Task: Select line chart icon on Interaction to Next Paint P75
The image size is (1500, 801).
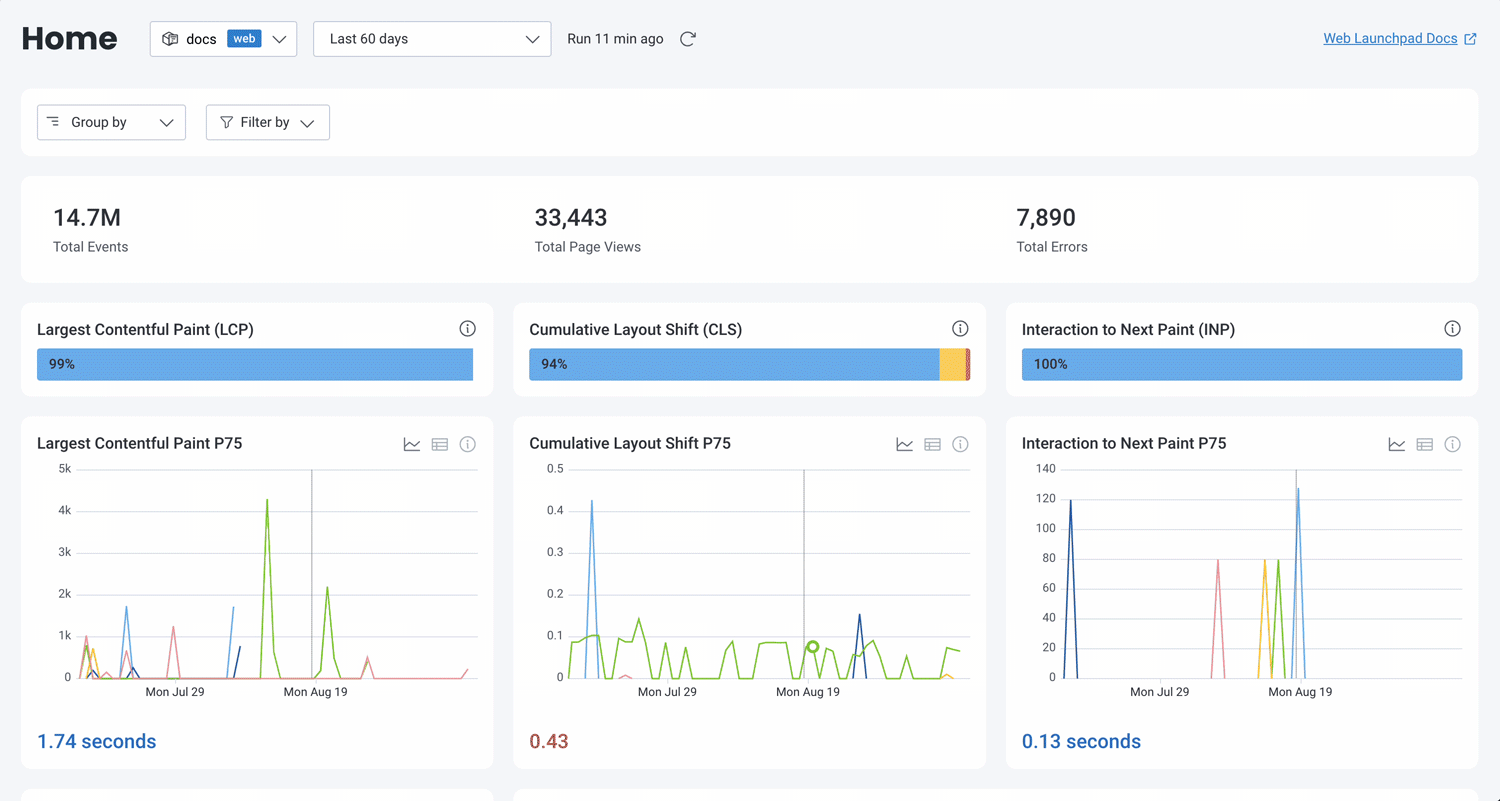Action: [1397, 444]
